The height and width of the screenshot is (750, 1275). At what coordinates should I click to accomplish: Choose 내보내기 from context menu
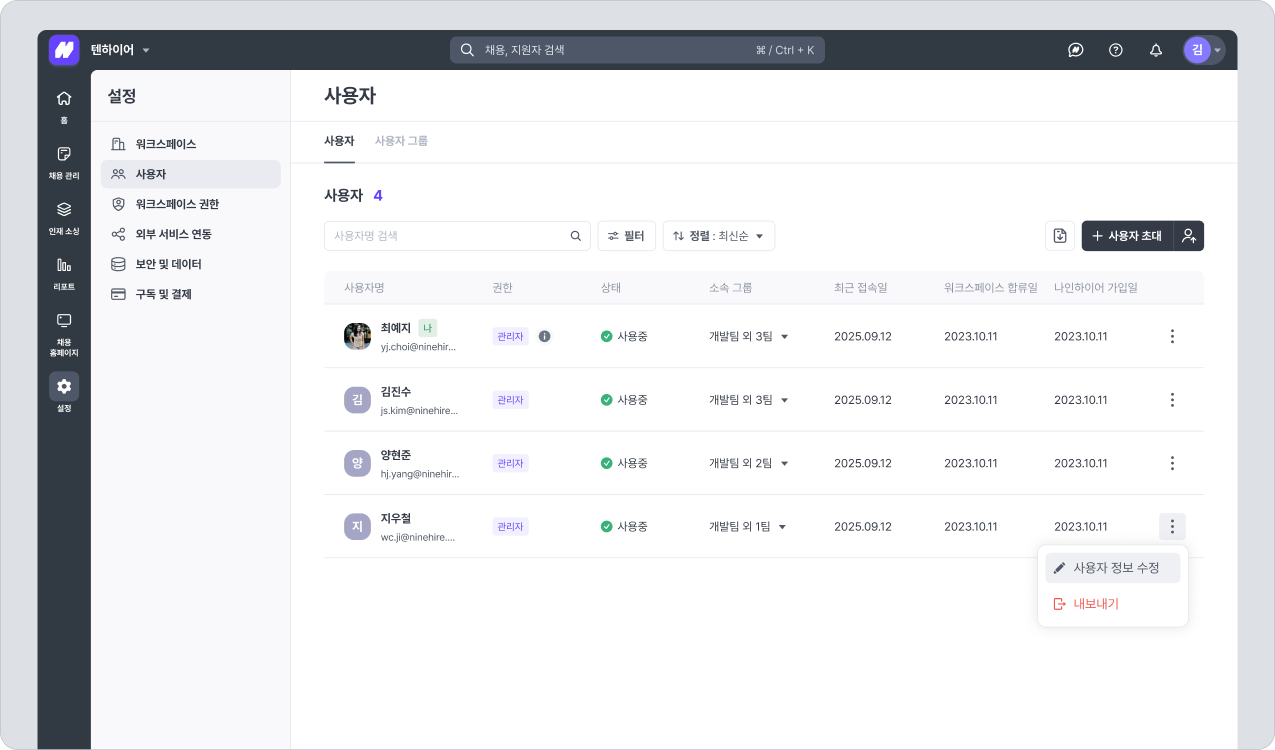pos(1113,604)
